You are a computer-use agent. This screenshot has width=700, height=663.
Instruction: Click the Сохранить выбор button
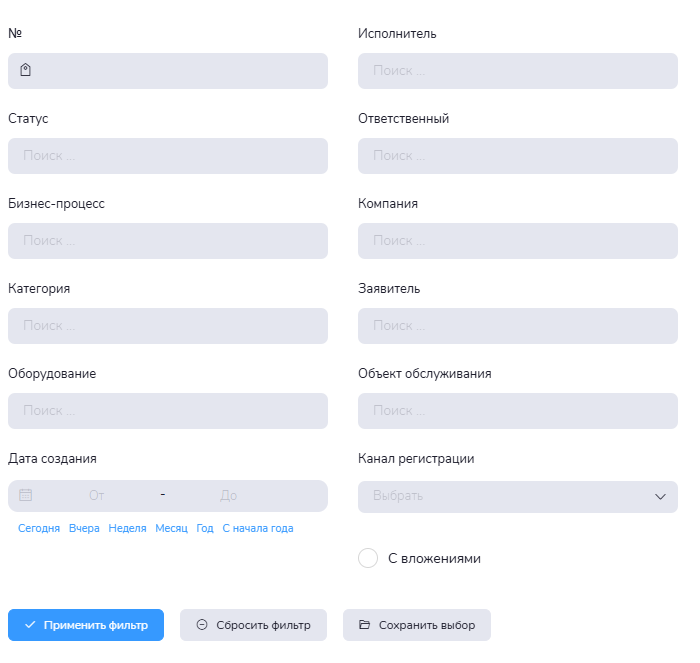417,625
